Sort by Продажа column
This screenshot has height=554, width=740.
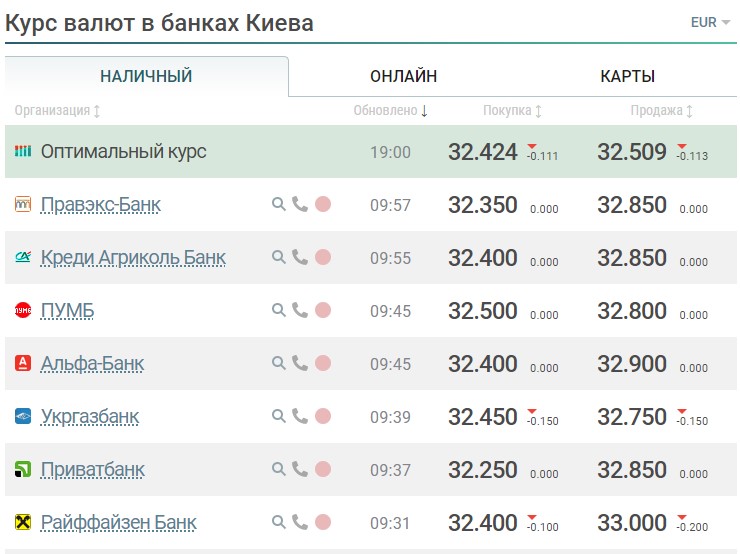pyautogui.click(x=662, y=110)
